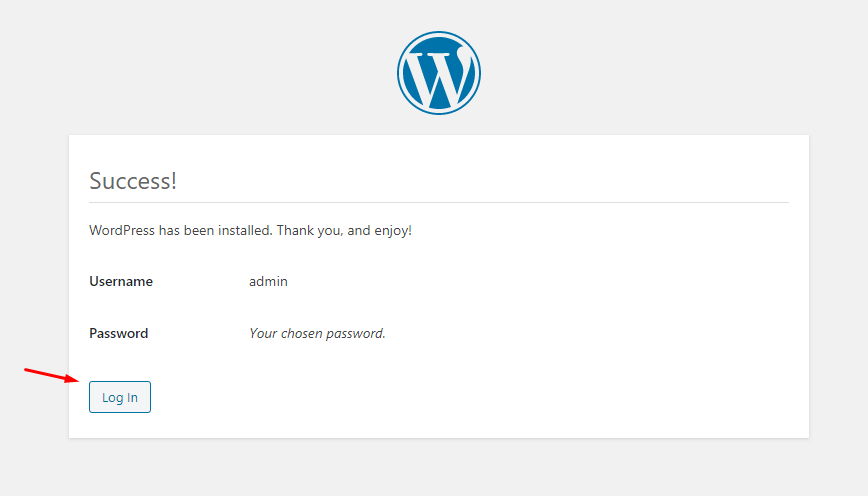This screenshot has width=868, height=496.
Task: Click the WordPress logo
Action: (438, 73)
